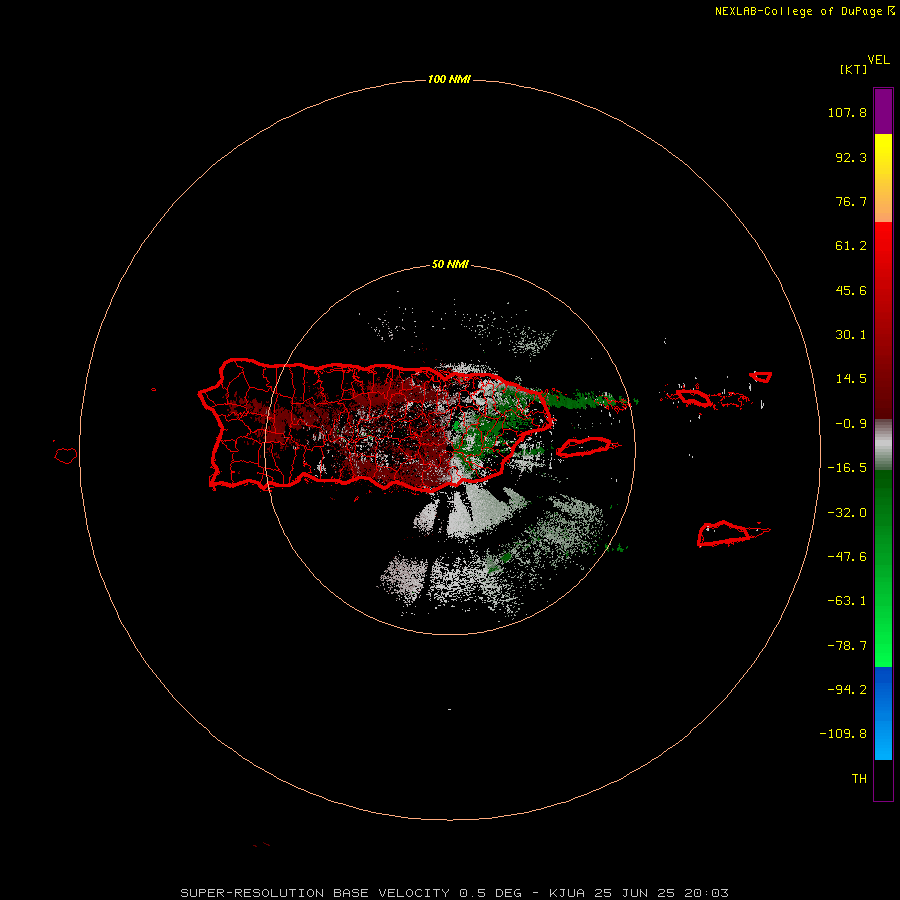Click the -94.2 velocity scale value
The height and width of the screenshot is (900, 900).
point(847,689)
